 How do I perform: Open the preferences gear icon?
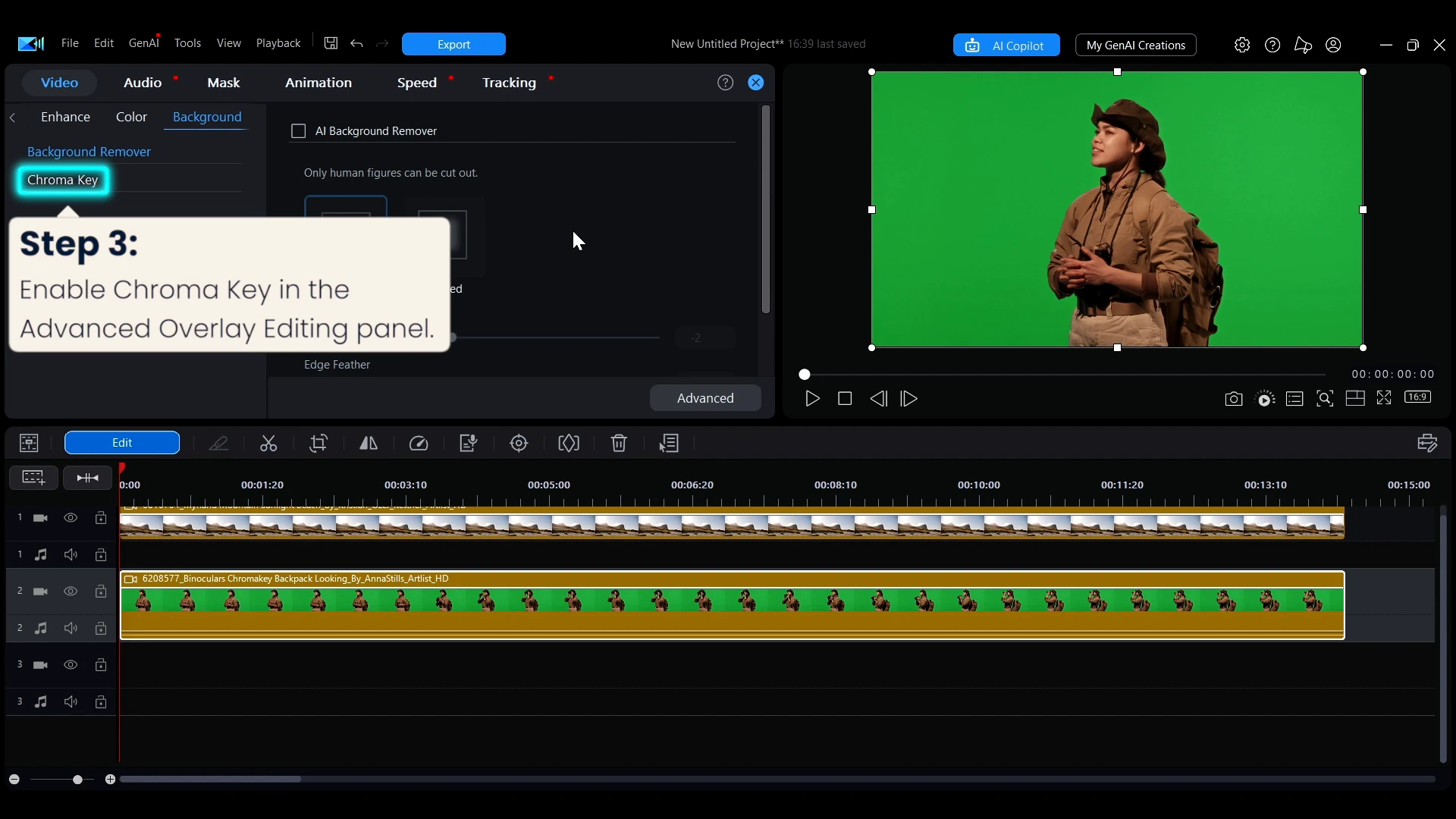coord(1242,45)
